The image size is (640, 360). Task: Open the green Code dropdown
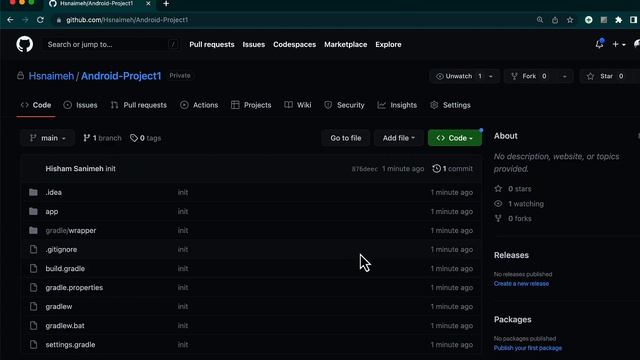[454, 138]
